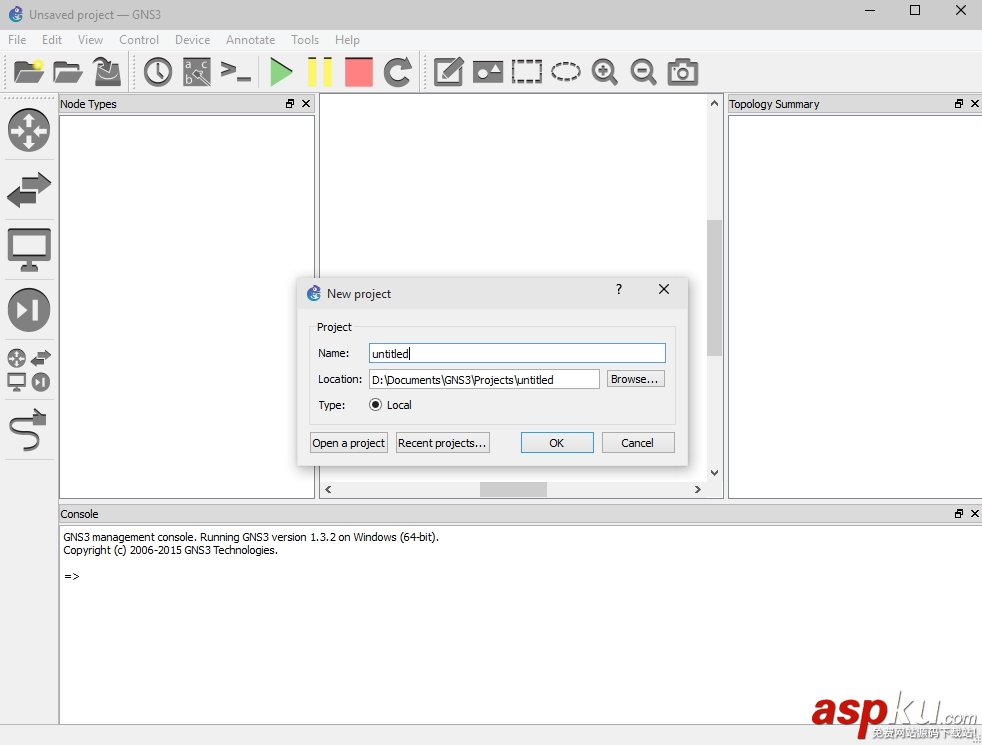The width and height of the screenshot is (982, 745).
Task: Cancel the New project dialog
Action: (638, 443)
